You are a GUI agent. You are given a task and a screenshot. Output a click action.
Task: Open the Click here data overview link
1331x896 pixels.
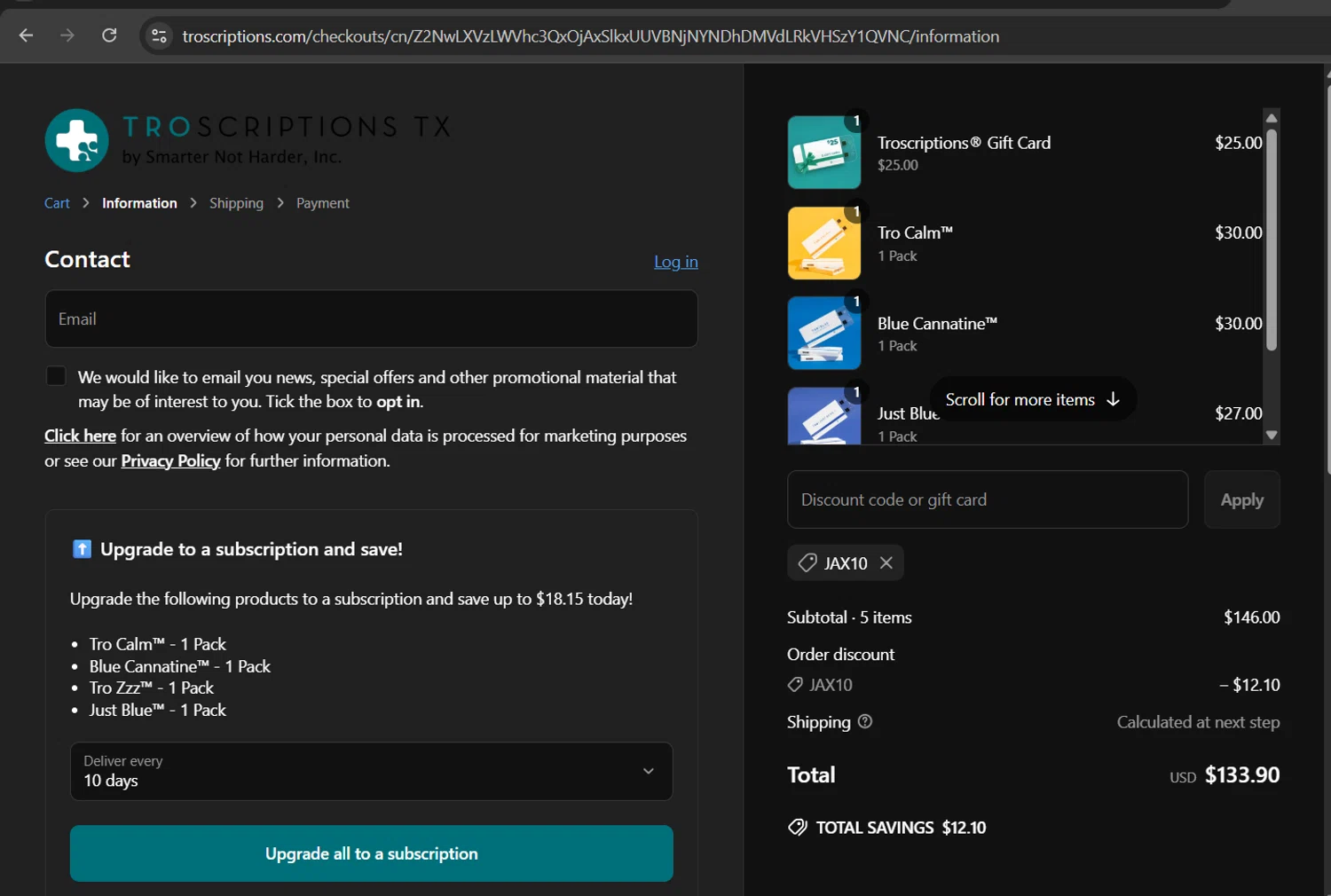[80, 436]
